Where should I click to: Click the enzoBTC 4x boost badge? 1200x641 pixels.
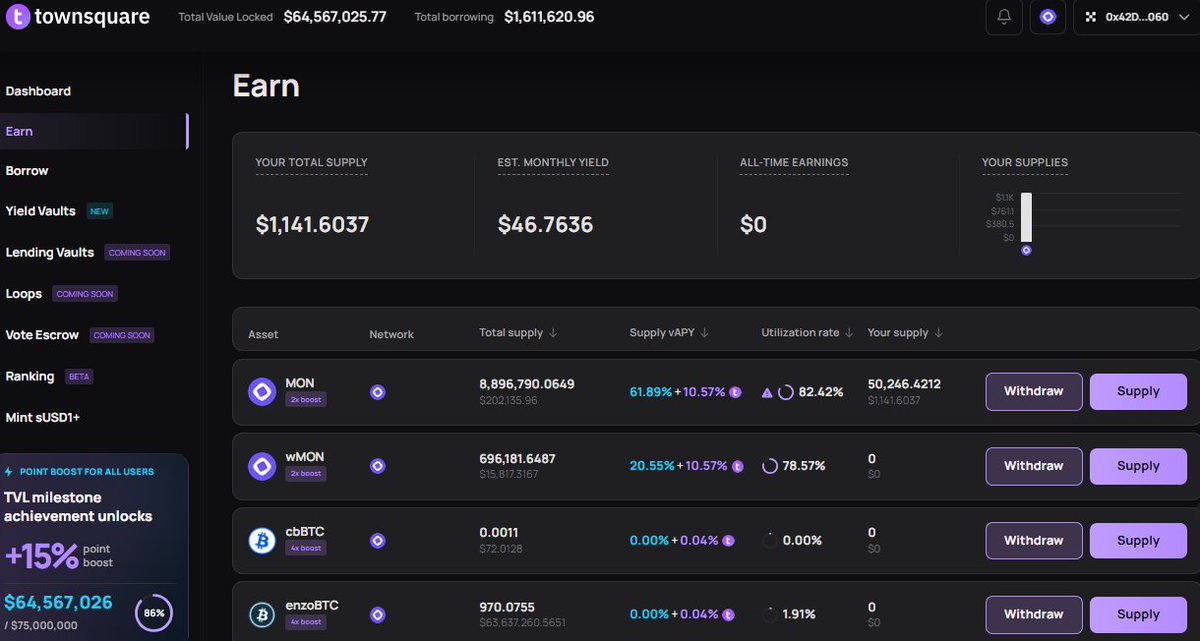(305, 622)
